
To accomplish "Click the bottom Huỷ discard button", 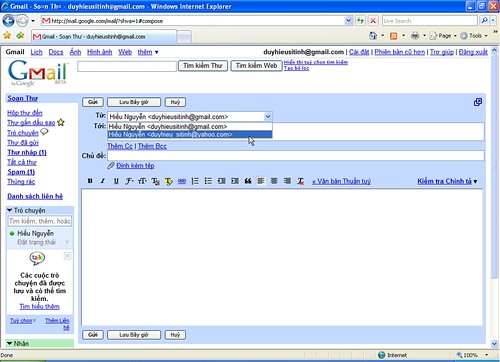I will (x=175, y=335).
